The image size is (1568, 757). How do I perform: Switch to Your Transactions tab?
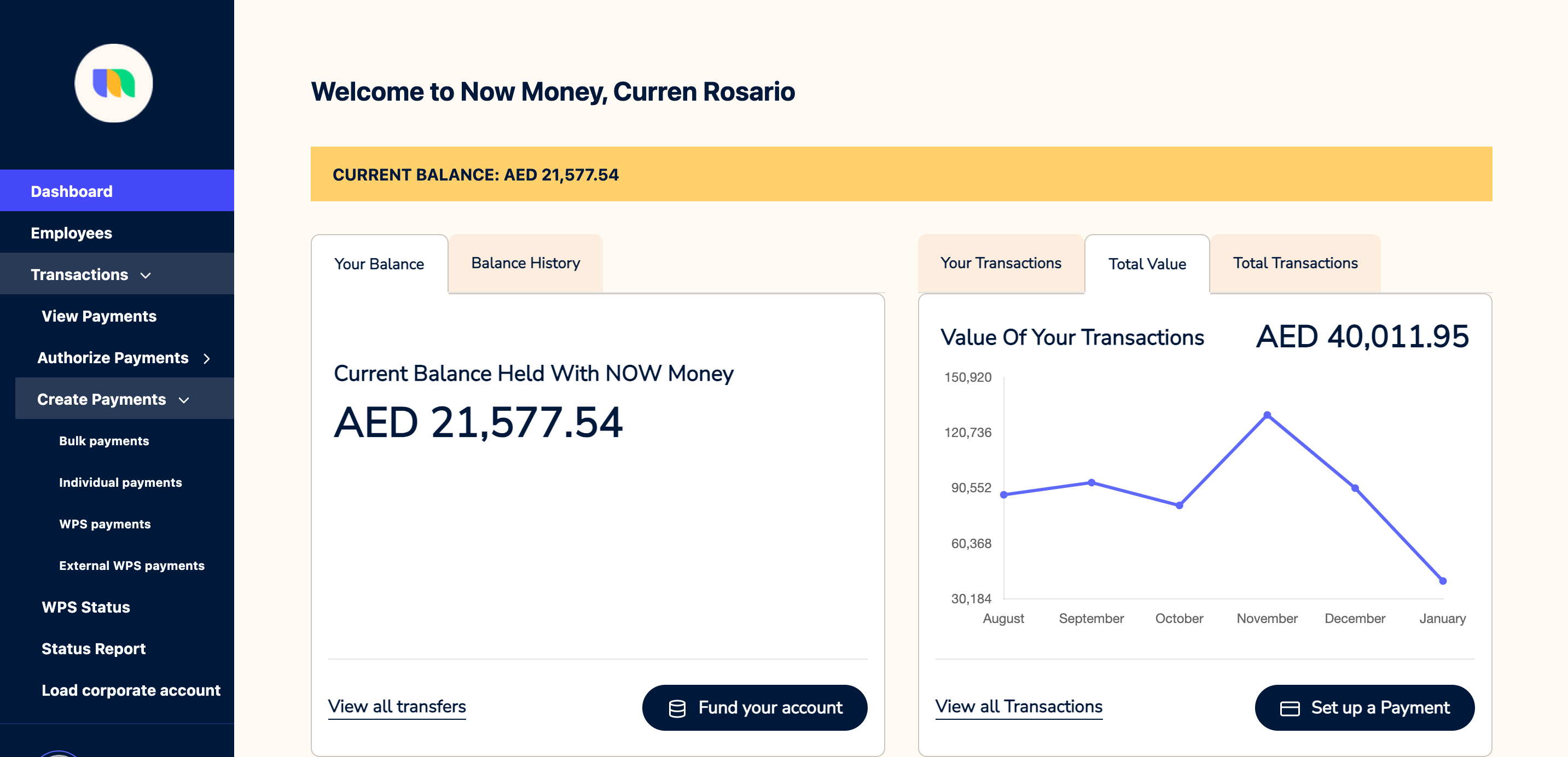pos(1001,263)
